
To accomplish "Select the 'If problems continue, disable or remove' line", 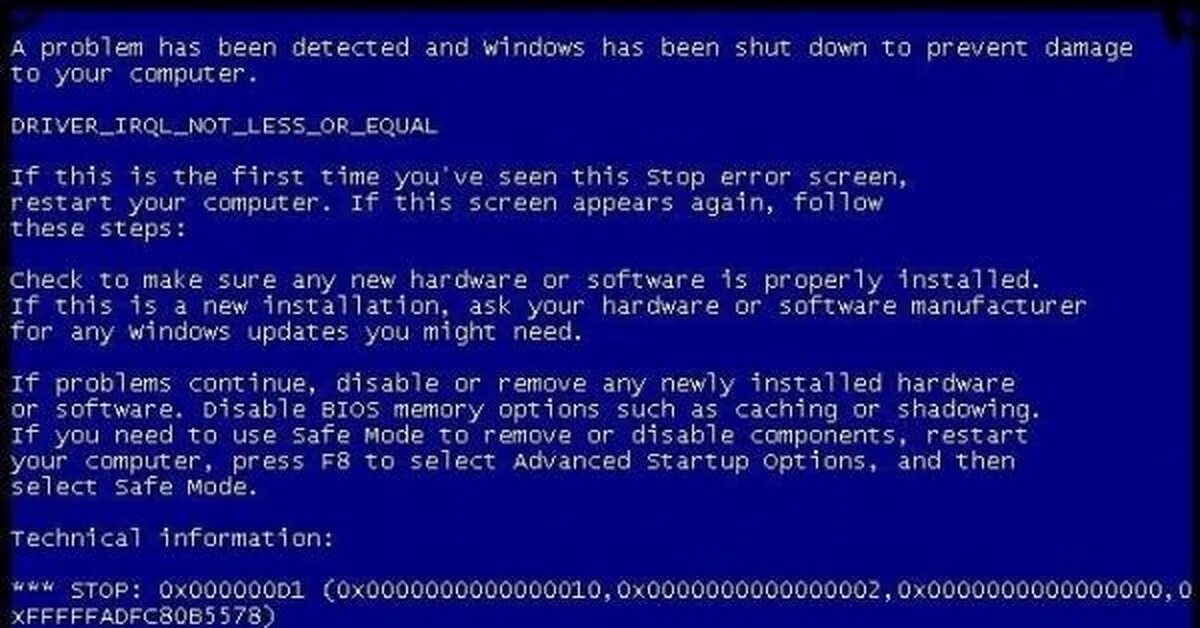I will tap(513, 384).
